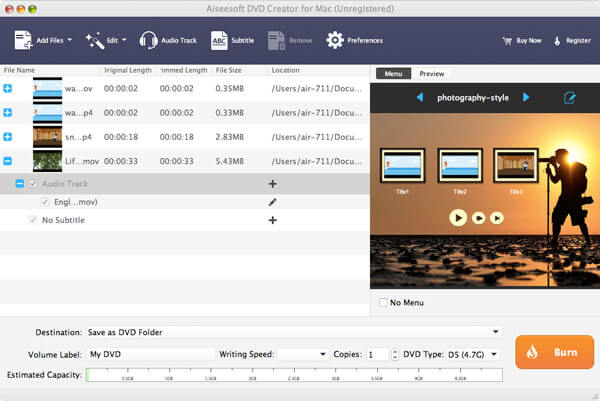Click the 2.83MB file size cell
This screenshot has height=401, width=600.
pyautogui.click(x=230, y=137)
